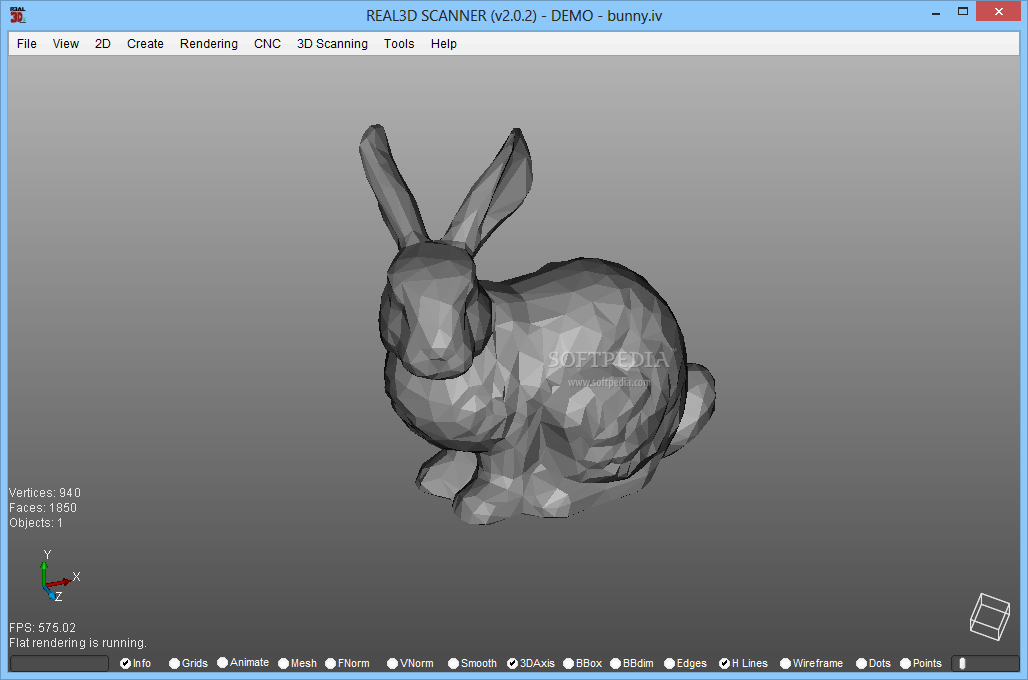Image resolution: width=1028 pixels, height=680 pixels.
Task: Minimize the REAL3D SCANNER window
Action: [936, 12]
